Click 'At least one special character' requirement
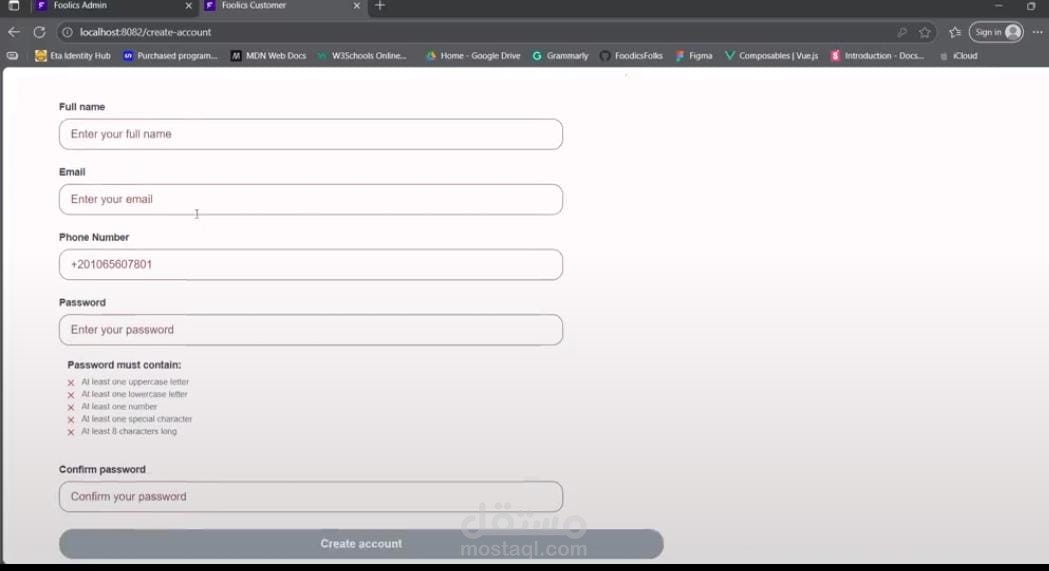Image resolution: width=1049 pixels, height=571 pixels. (x=136, y=419)
